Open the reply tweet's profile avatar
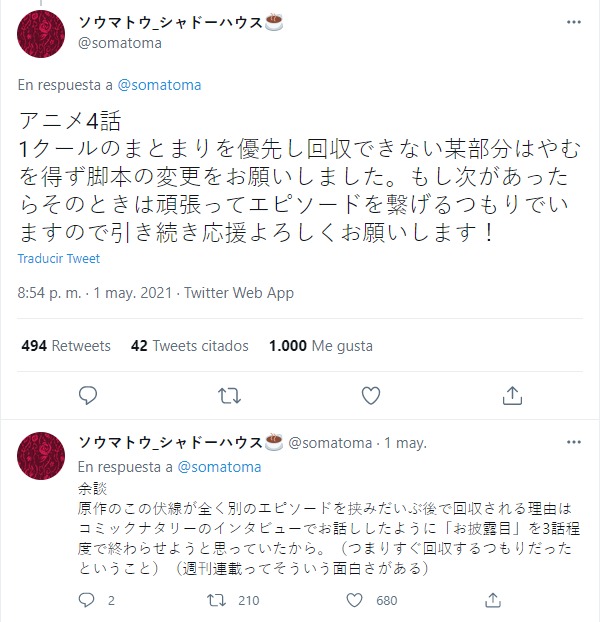Image resolution: width=600 pixels, height=622 pixels. coord(42,458)
